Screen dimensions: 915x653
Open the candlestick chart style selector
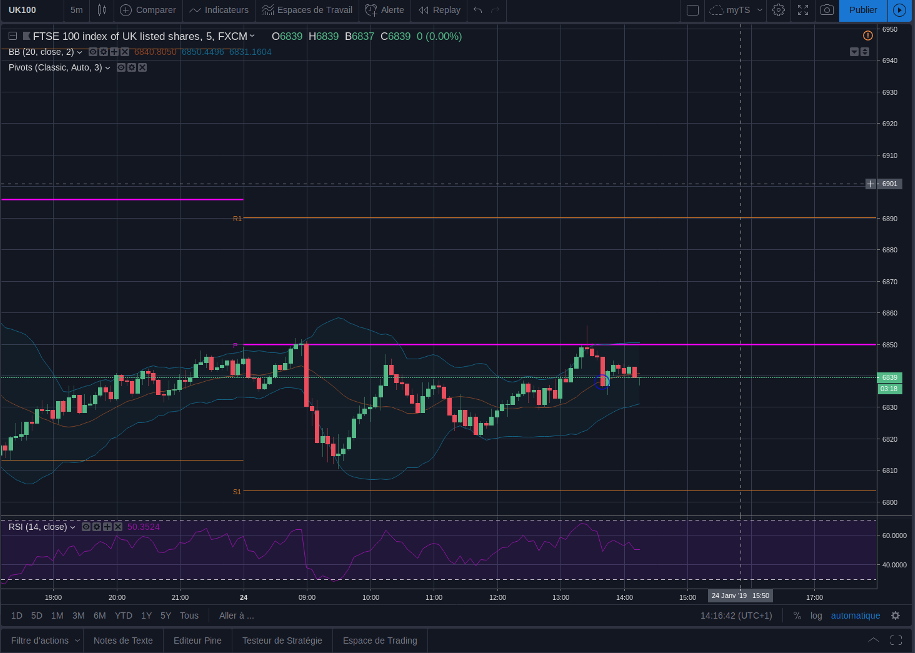coord(102,10)
